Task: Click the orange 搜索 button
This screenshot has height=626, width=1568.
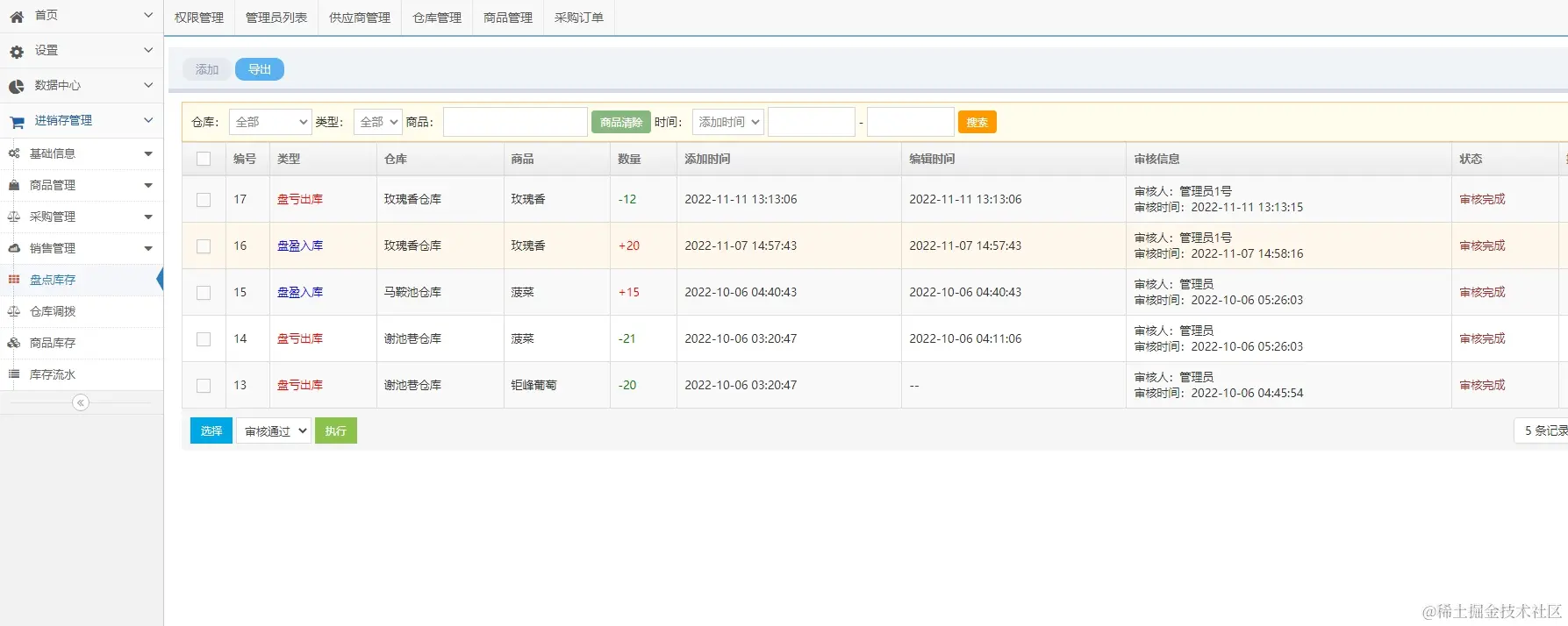Action: 977,122
